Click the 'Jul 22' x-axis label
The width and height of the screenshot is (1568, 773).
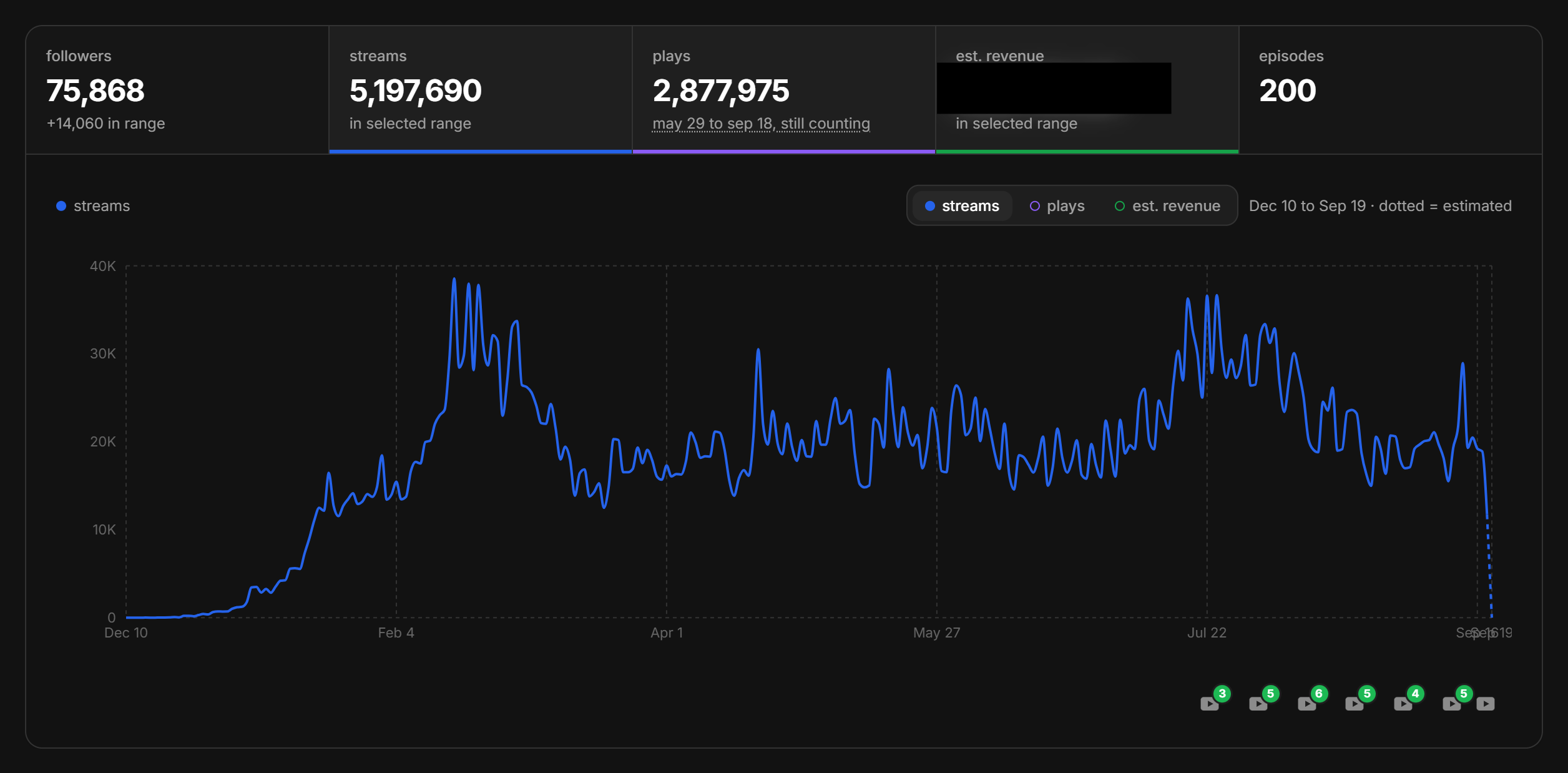point(1207,633)
